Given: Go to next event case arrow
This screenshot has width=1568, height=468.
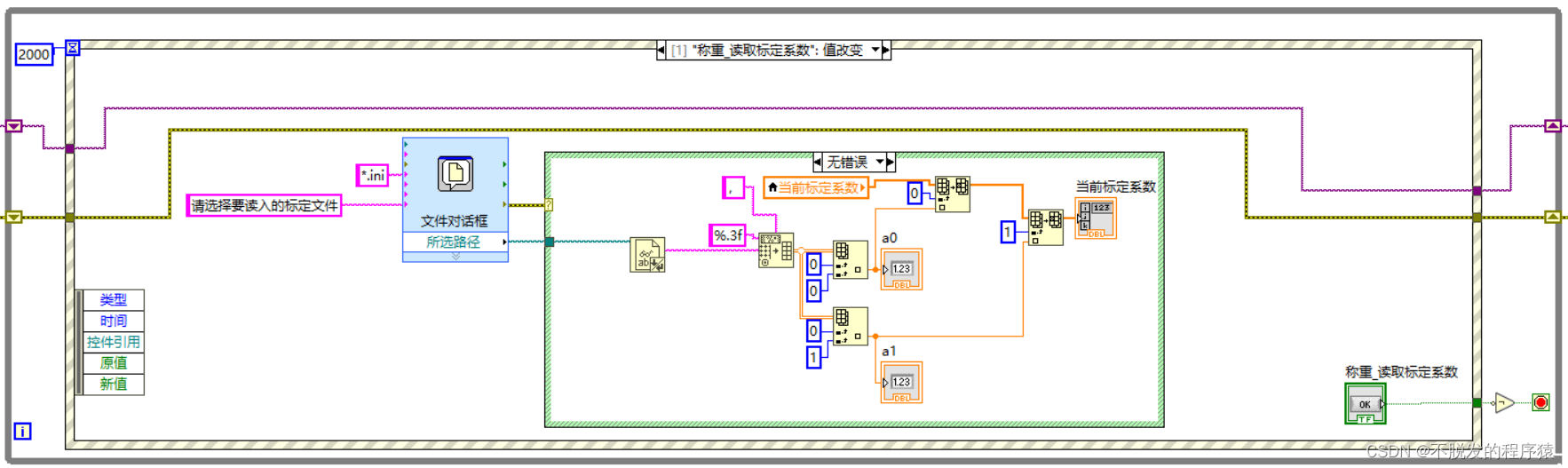Looking at the screenshot, I should [x=886, y=51].
